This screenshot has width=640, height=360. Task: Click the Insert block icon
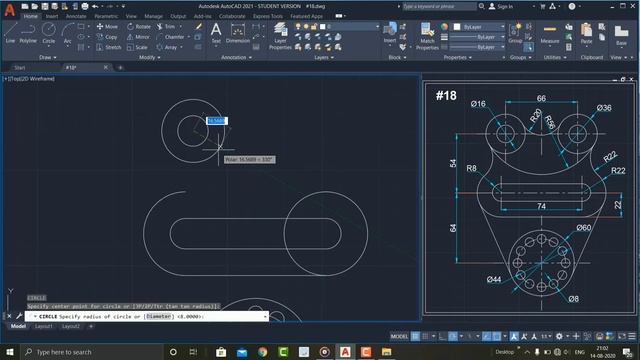(390, 33)
